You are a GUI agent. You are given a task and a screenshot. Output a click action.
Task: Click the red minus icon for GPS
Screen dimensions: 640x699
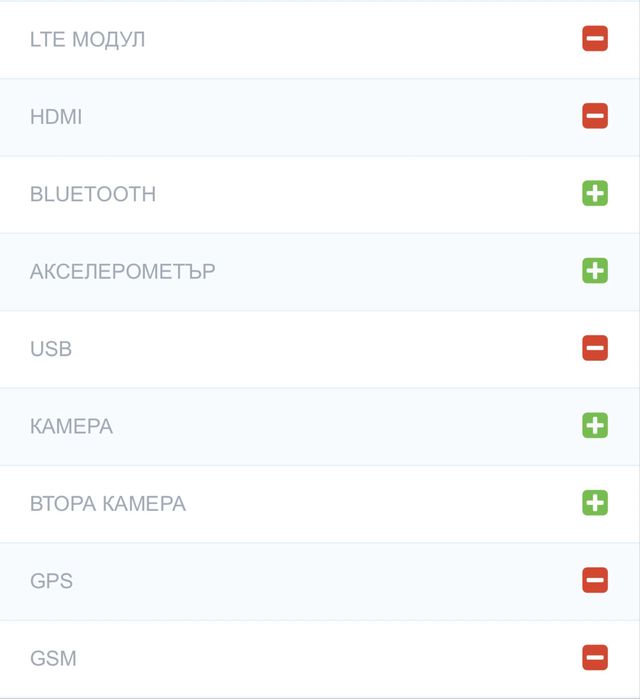(x=595, y=580)
